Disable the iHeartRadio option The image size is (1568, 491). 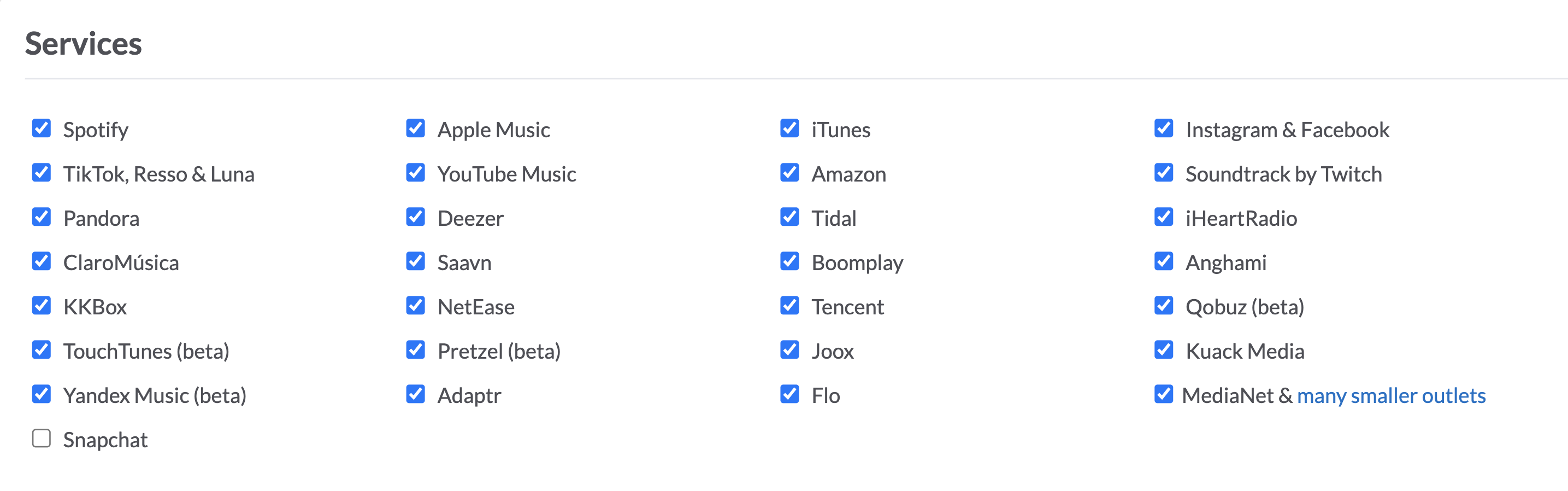pos(1163,218)
